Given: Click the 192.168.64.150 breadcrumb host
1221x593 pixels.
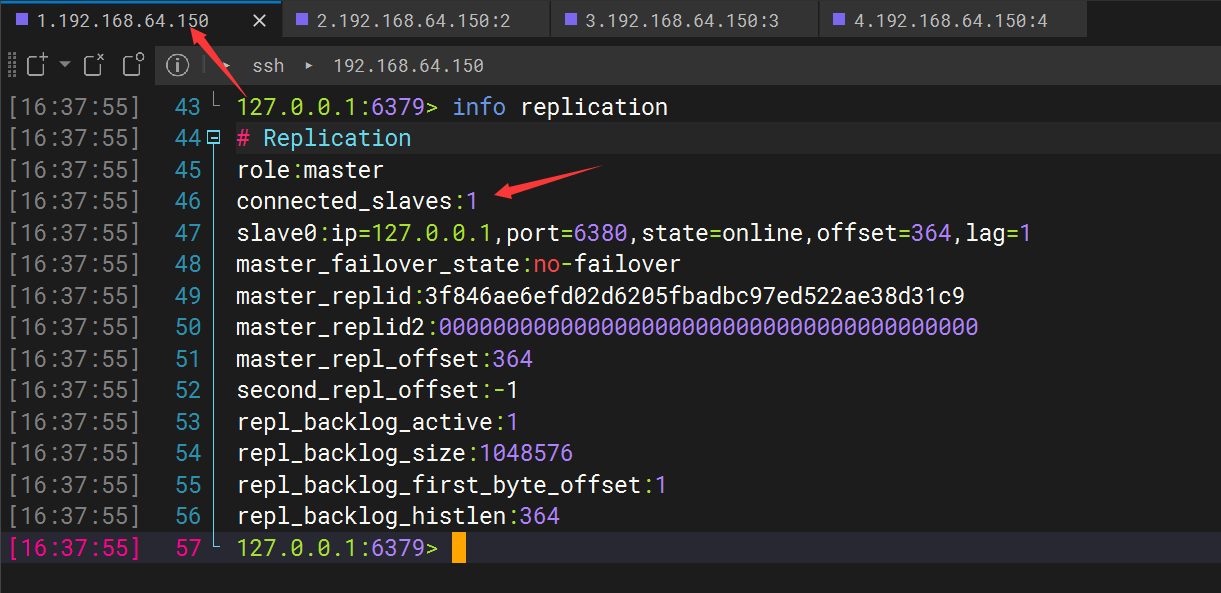Looking at the screenshot, I should coord(408,66).
